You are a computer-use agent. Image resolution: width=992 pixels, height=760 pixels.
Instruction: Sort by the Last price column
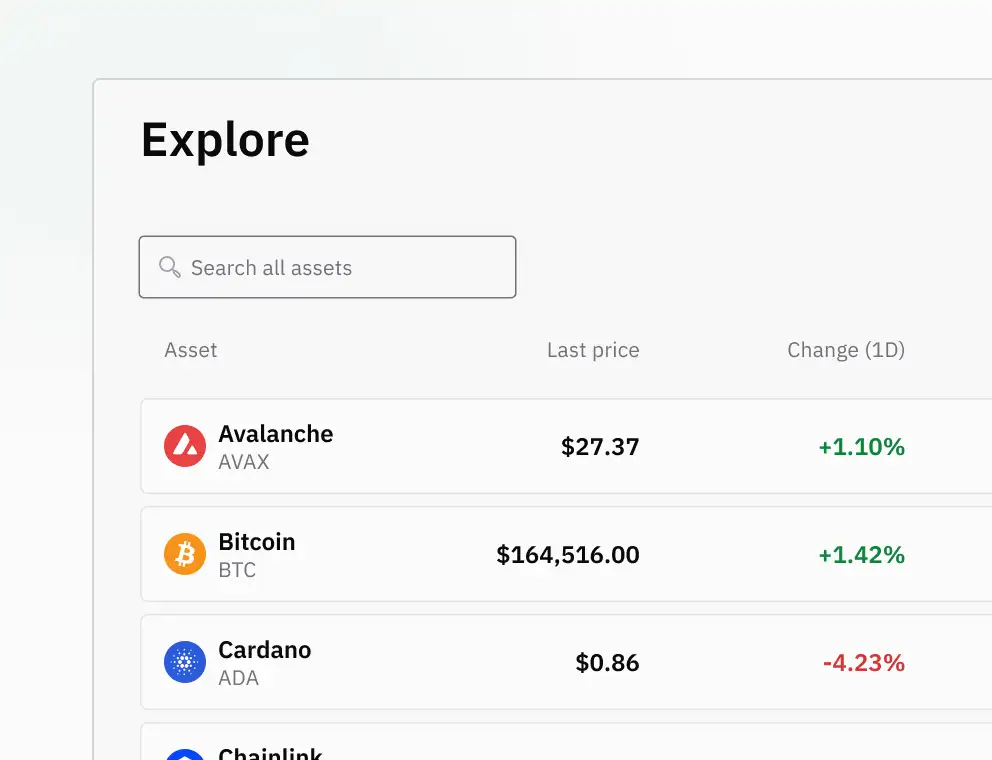[592, 350]
